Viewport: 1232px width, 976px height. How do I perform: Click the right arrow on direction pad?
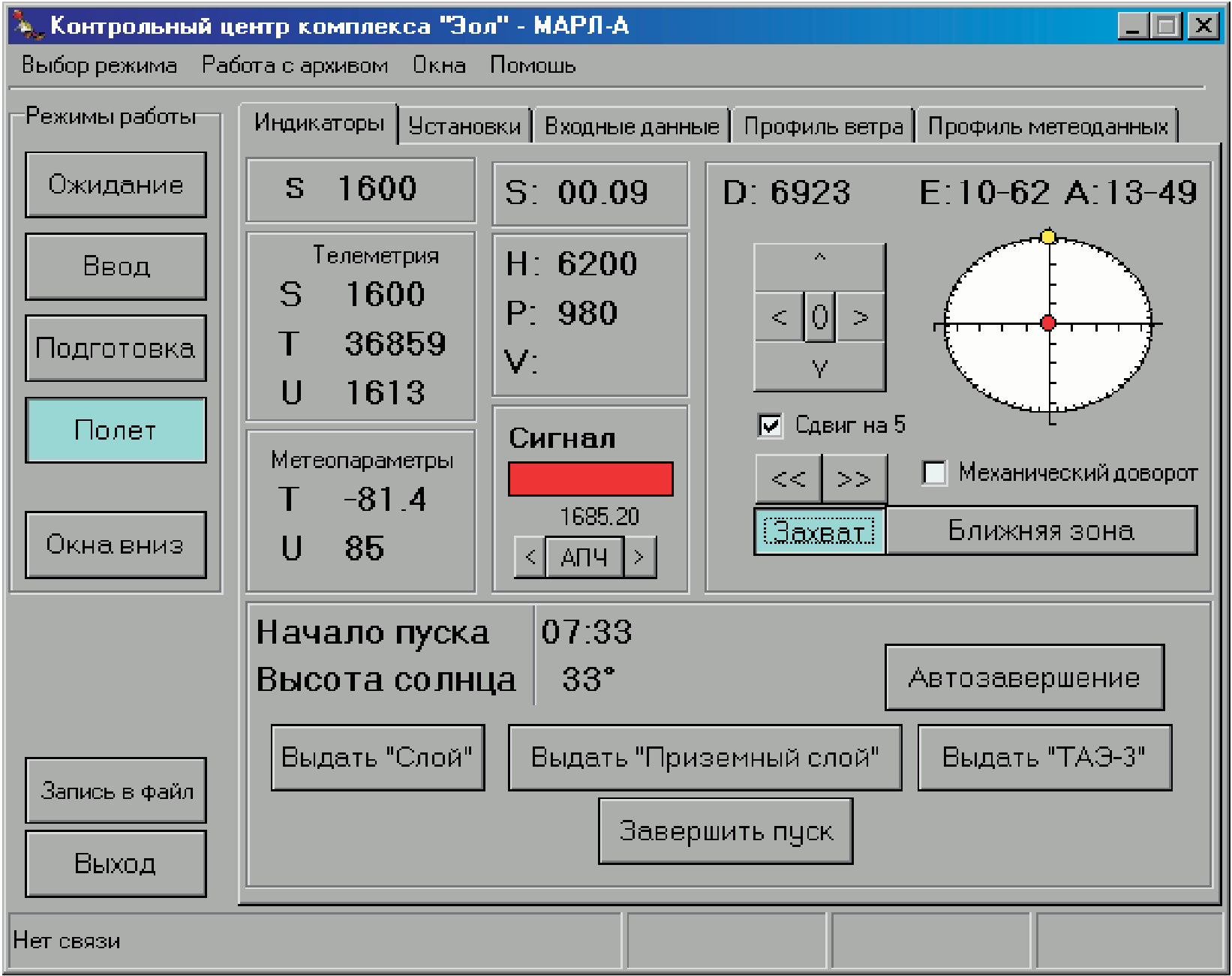click(861, 317)
